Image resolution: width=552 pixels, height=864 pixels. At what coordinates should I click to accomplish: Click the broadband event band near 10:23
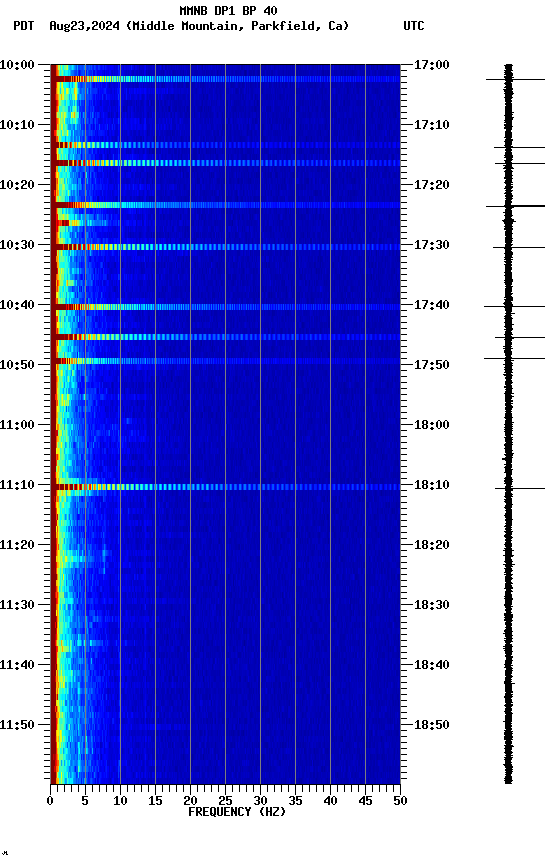click(225, 205)
